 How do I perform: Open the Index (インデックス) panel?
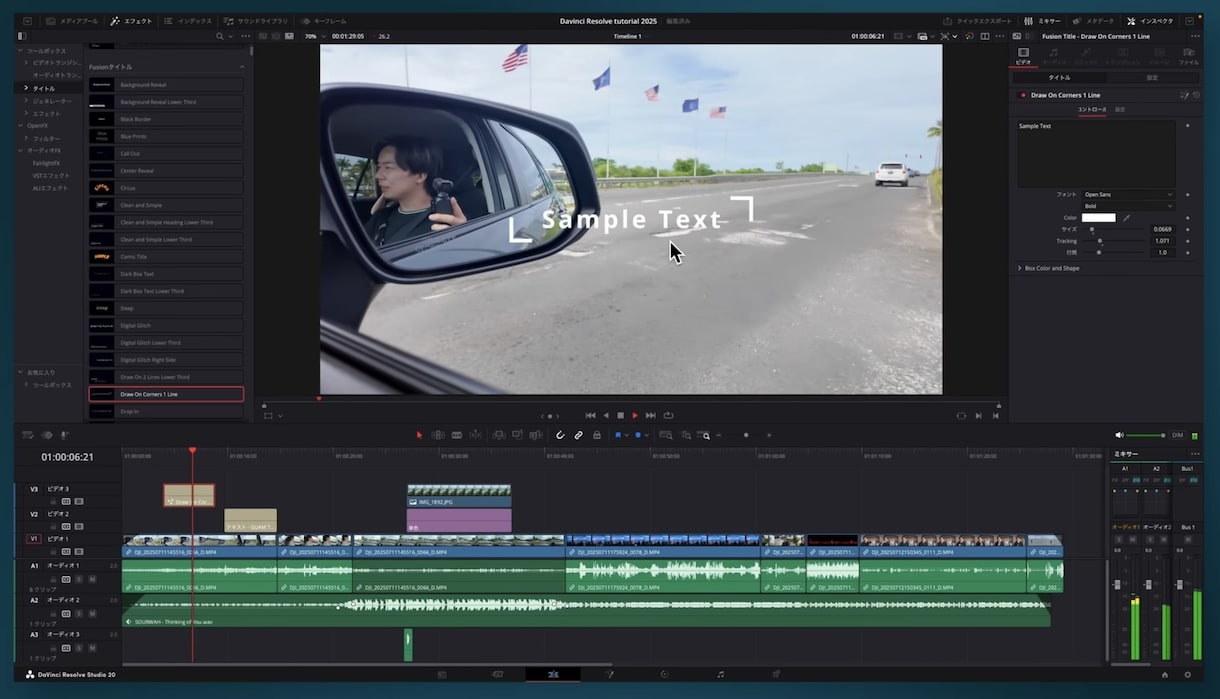click(x=188, y=21)
